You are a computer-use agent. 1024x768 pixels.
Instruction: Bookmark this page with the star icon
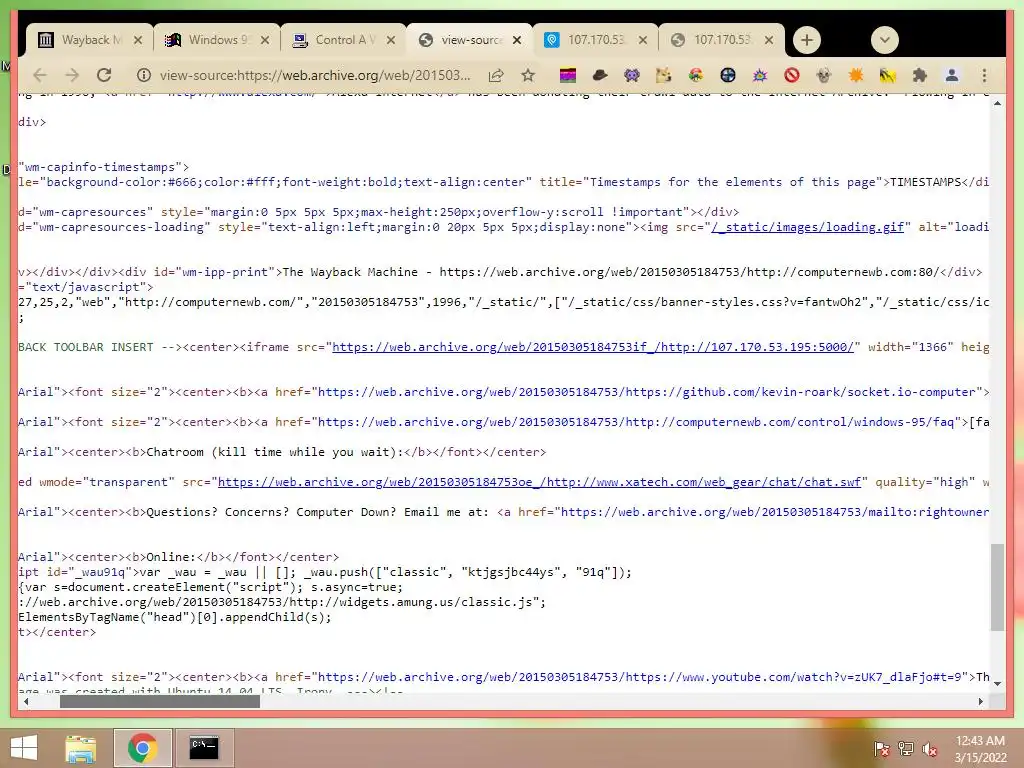tap(528, 75)
